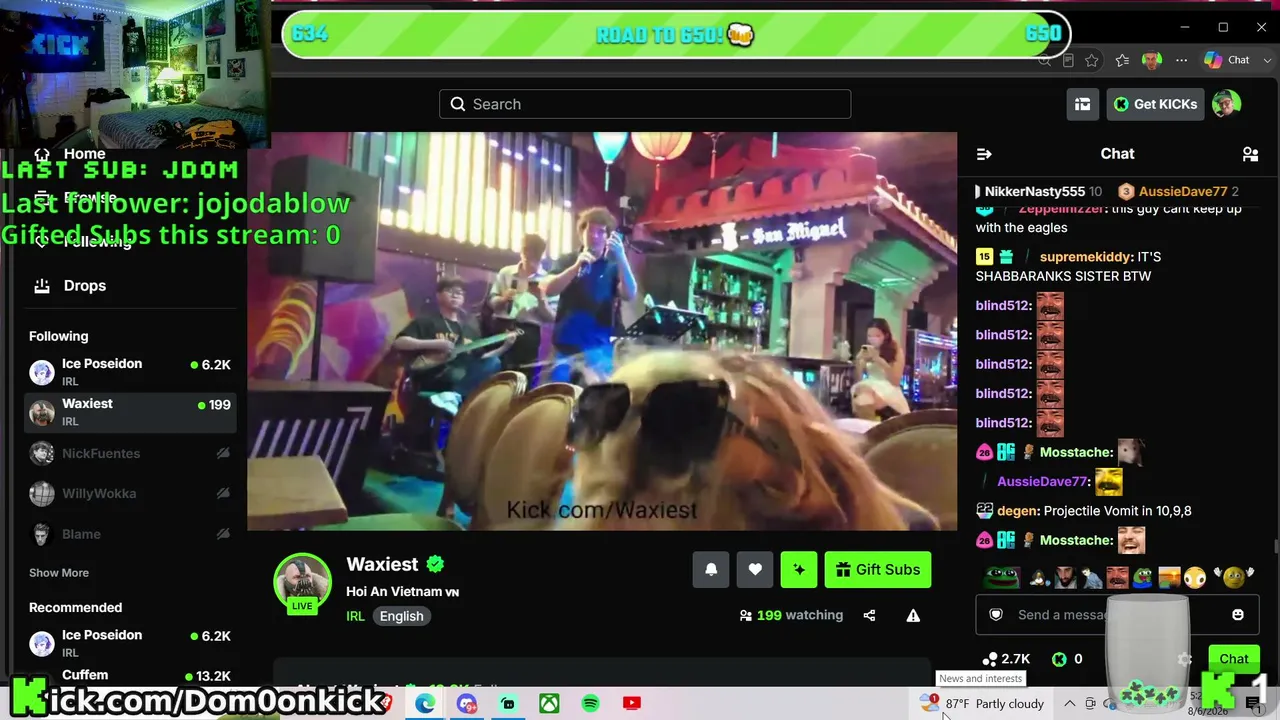Viewport: 1280px width, 720px height.
Task: Open the chat users list icon
Action: point(1250,154)
